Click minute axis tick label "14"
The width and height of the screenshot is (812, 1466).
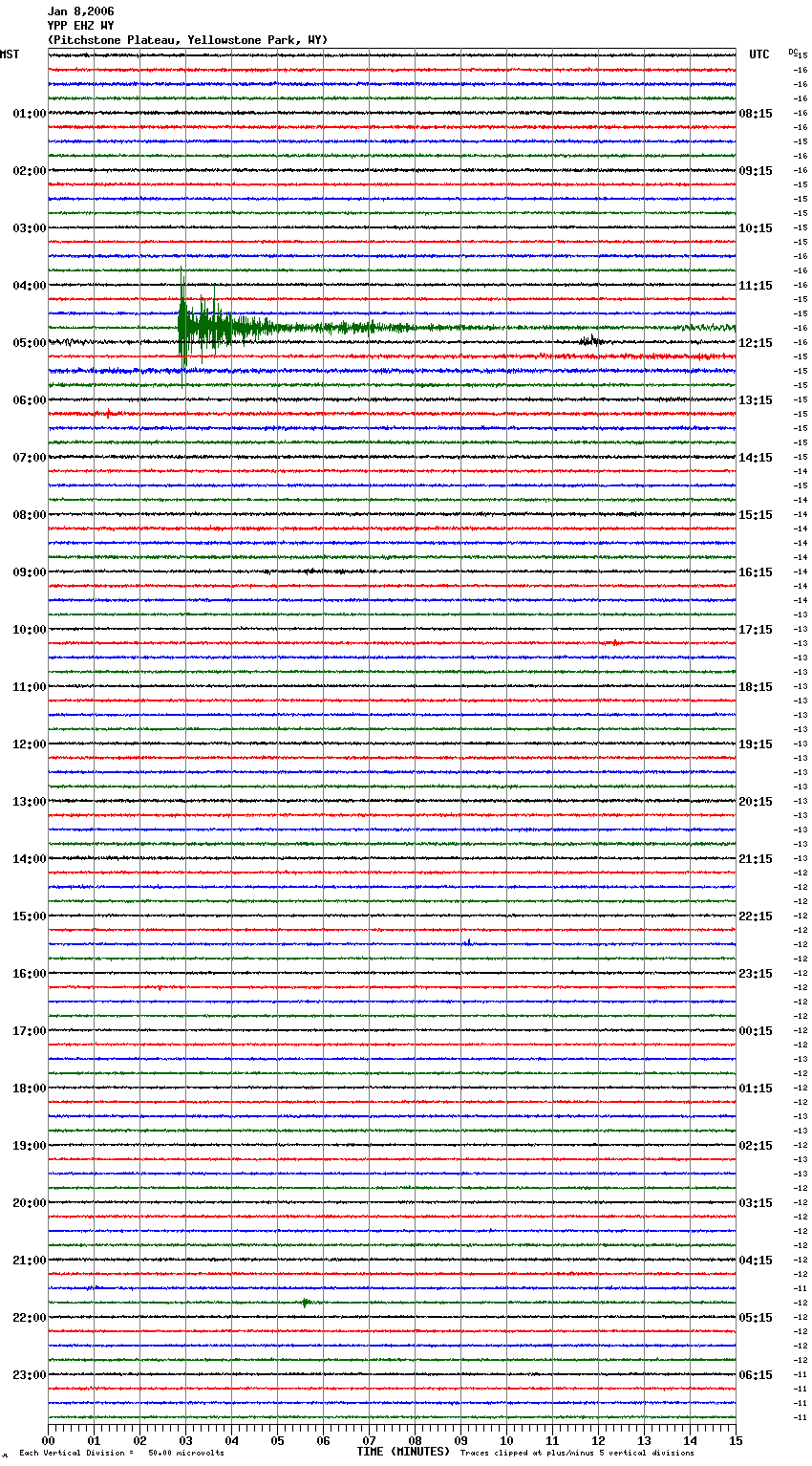click(x=690, y=1440)
